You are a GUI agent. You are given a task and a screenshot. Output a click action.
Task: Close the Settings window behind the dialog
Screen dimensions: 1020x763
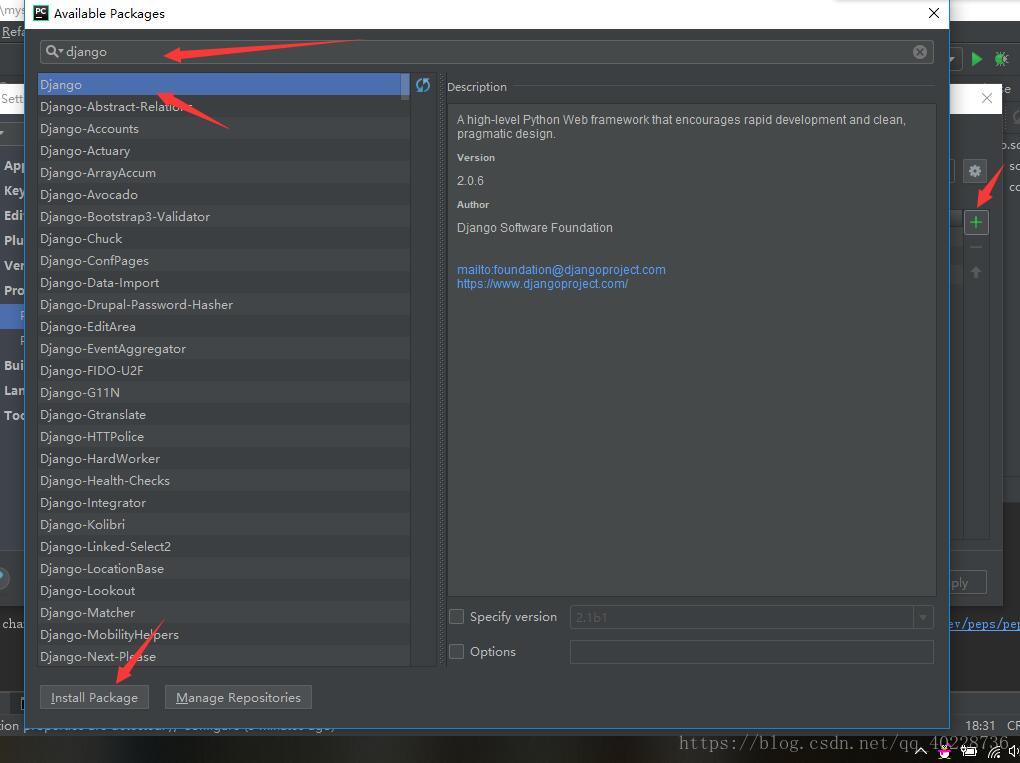987,98
